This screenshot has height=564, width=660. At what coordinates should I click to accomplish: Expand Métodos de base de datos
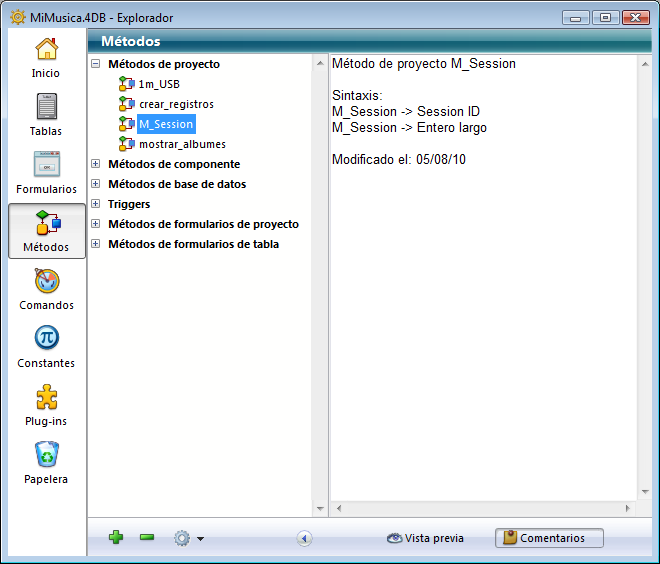point(96,184)
